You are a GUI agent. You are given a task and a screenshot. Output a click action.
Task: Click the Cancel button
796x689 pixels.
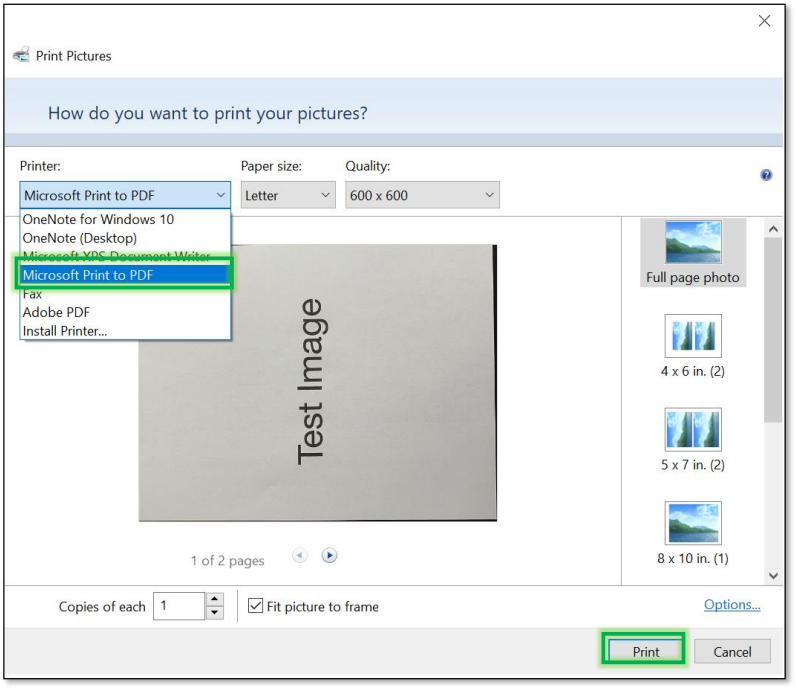pos(732,652)
